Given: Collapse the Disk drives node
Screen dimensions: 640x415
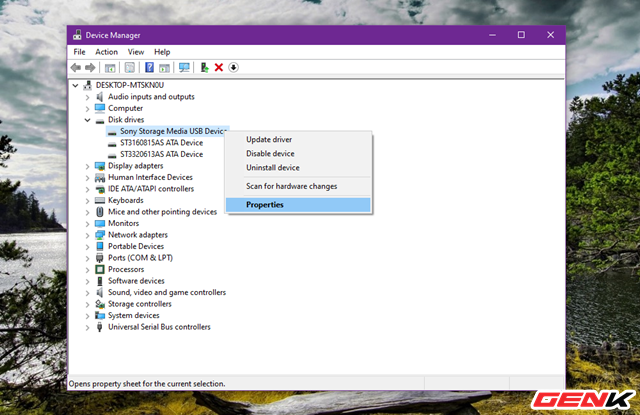Looking at the screenshot, I should (x=88, y=120).
